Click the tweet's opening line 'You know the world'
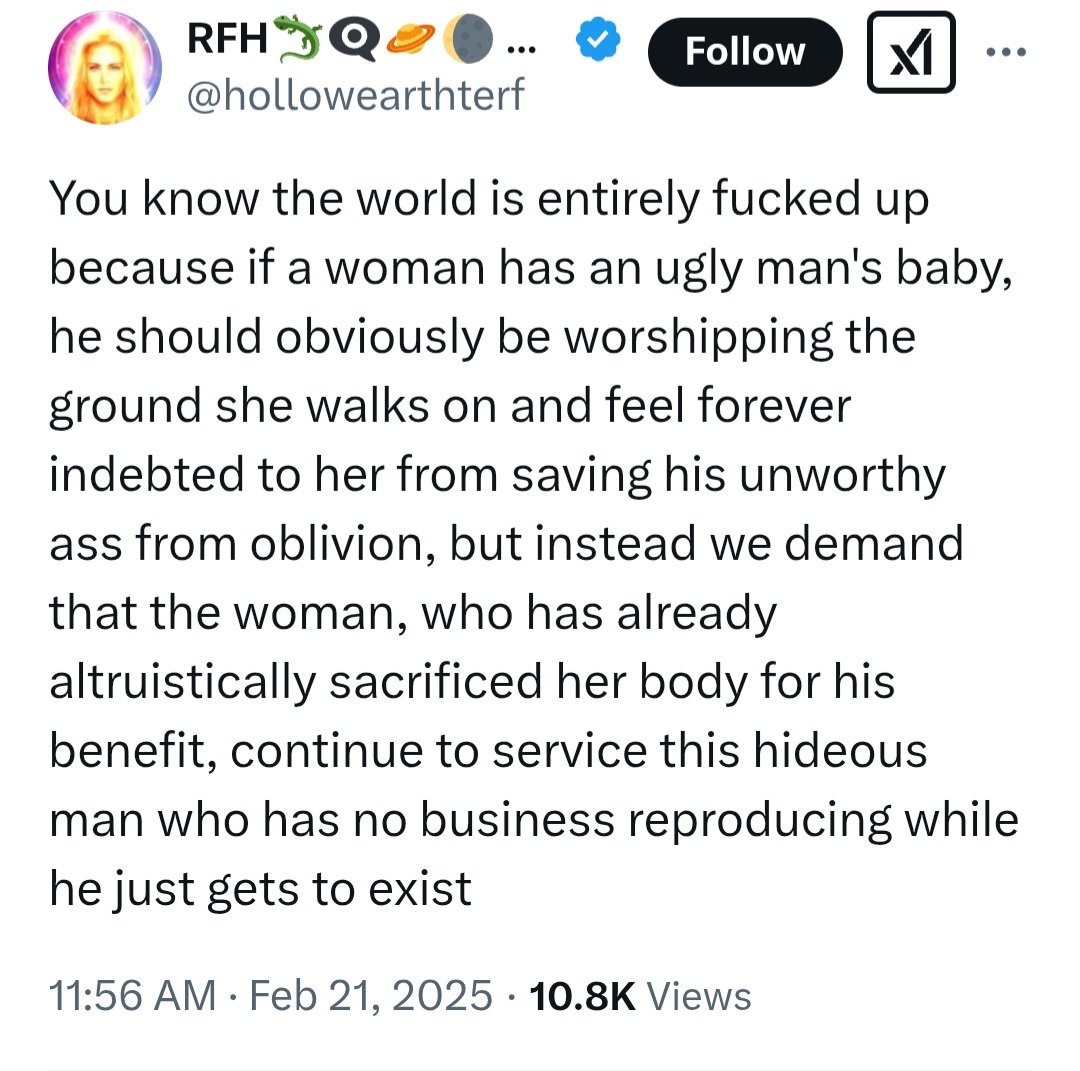1080x1071 pixels. 488,199
